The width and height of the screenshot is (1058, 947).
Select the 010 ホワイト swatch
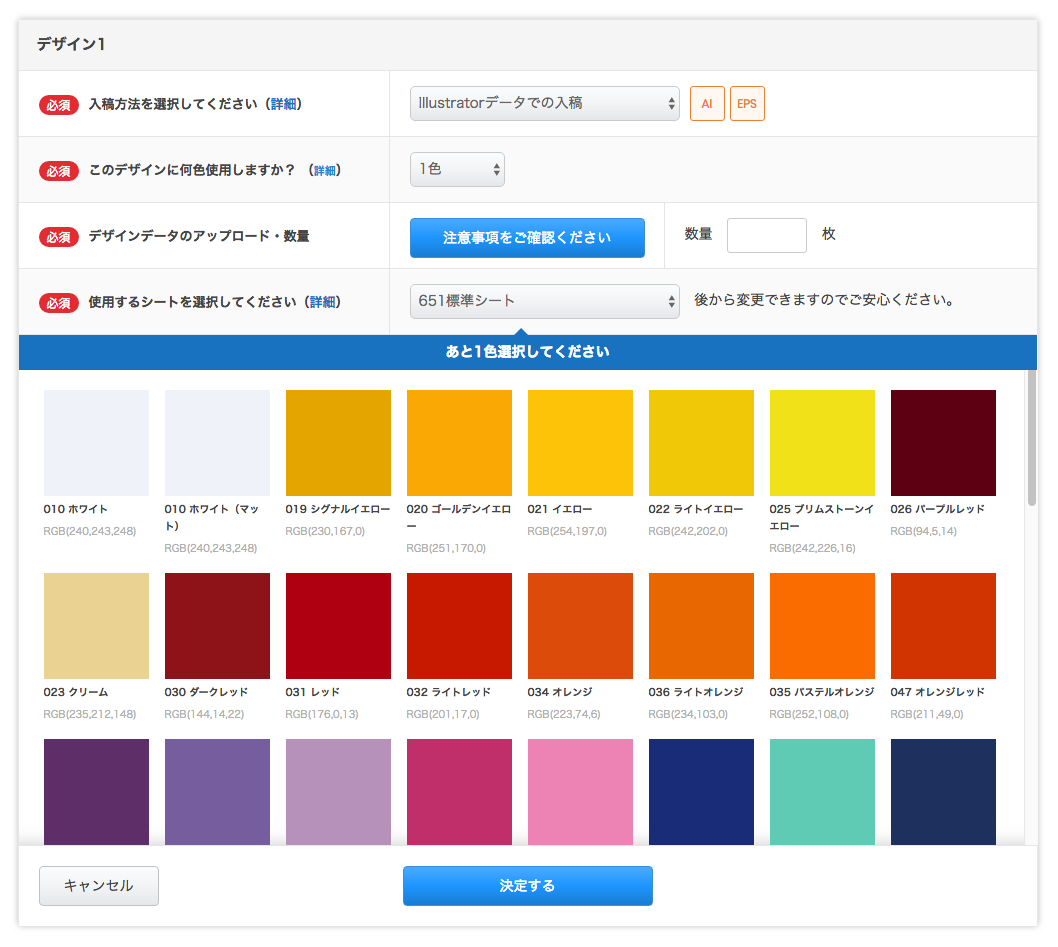96,443
